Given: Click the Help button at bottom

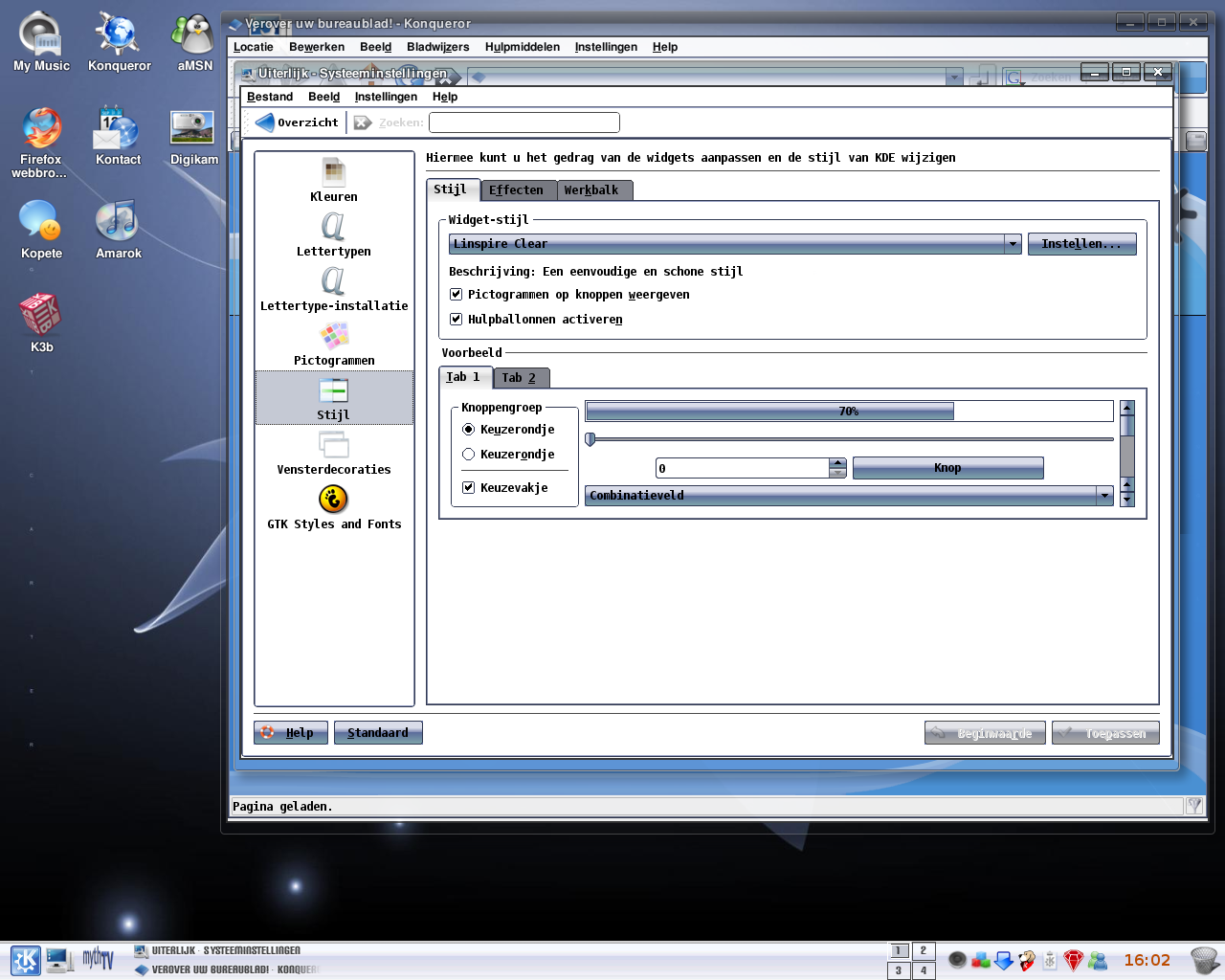Looking at the screenshot, I should coord(291,733).
